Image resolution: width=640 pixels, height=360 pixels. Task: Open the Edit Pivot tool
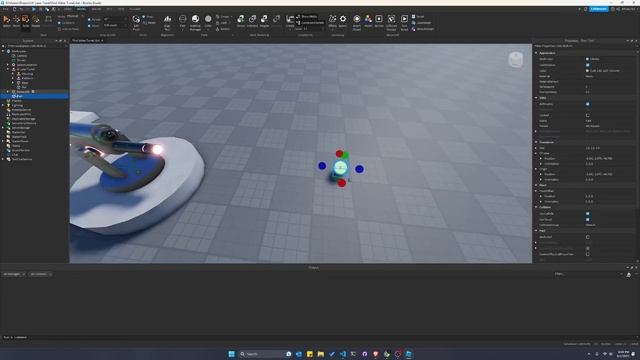136,22
